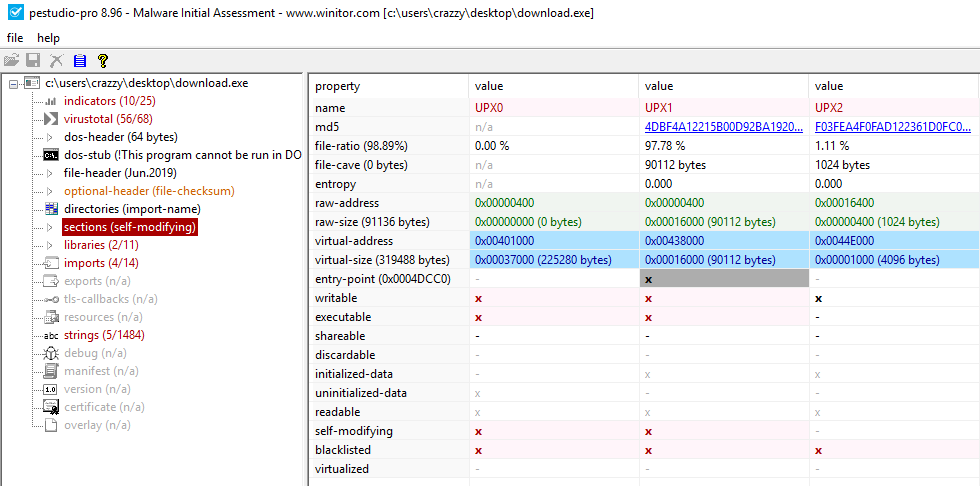Click the property column header
Viewport: 980px width, 486px height.
click(x=388, y=86)
